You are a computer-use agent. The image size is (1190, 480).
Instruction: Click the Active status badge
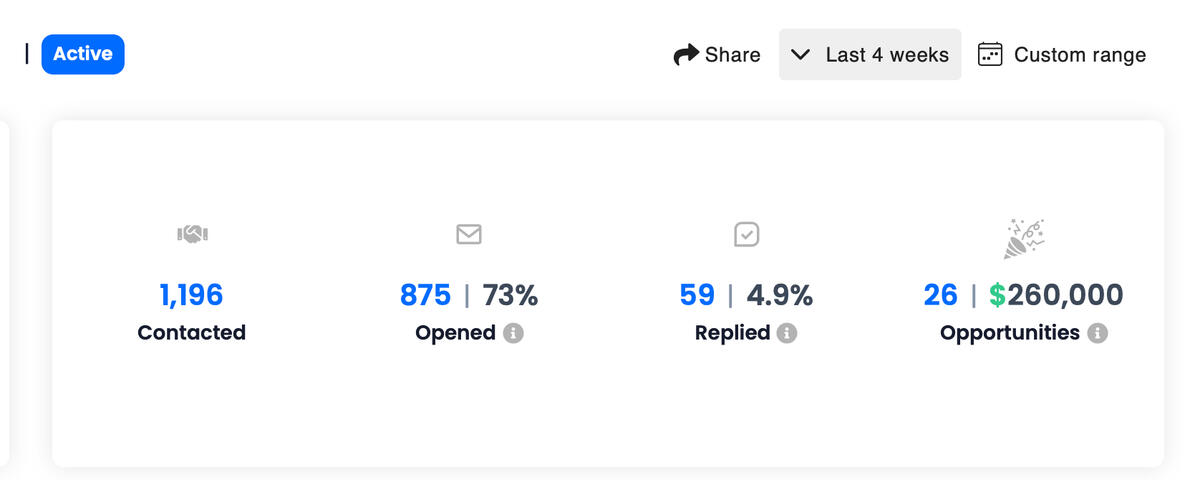tap(83, 54)
